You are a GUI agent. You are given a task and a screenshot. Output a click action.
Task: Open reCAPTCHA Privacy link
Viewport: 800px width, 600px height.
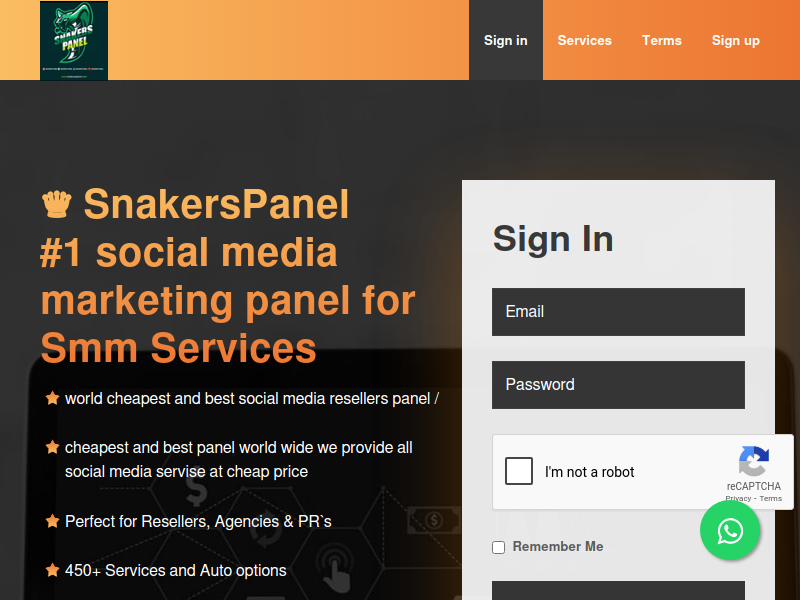[x=738, y=498]
